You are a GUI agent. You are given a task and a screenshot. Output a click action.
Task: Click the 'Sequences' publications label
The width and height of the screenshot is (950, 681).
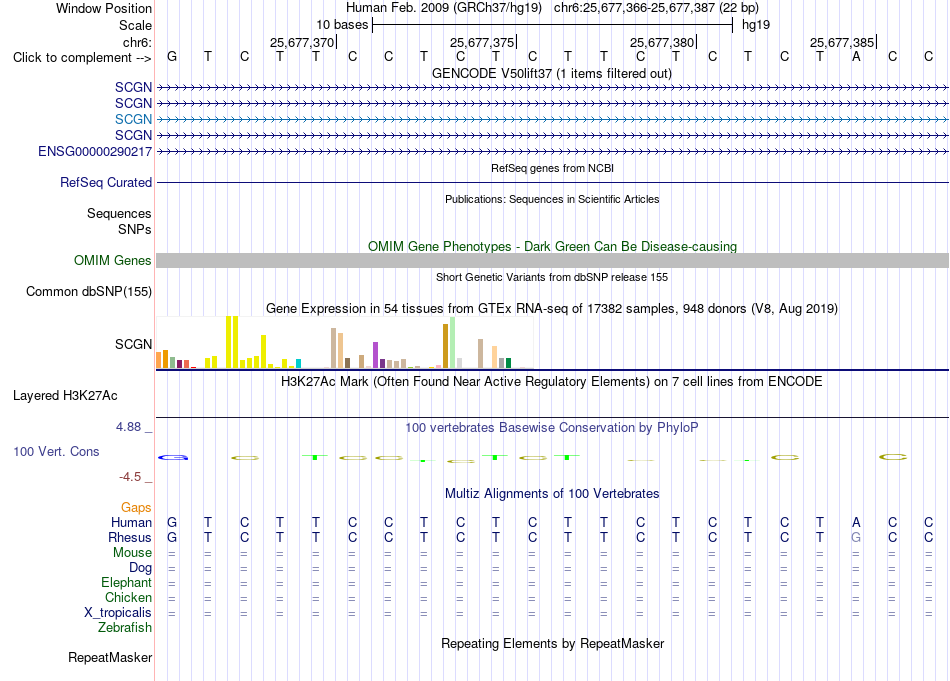(119, 213)
